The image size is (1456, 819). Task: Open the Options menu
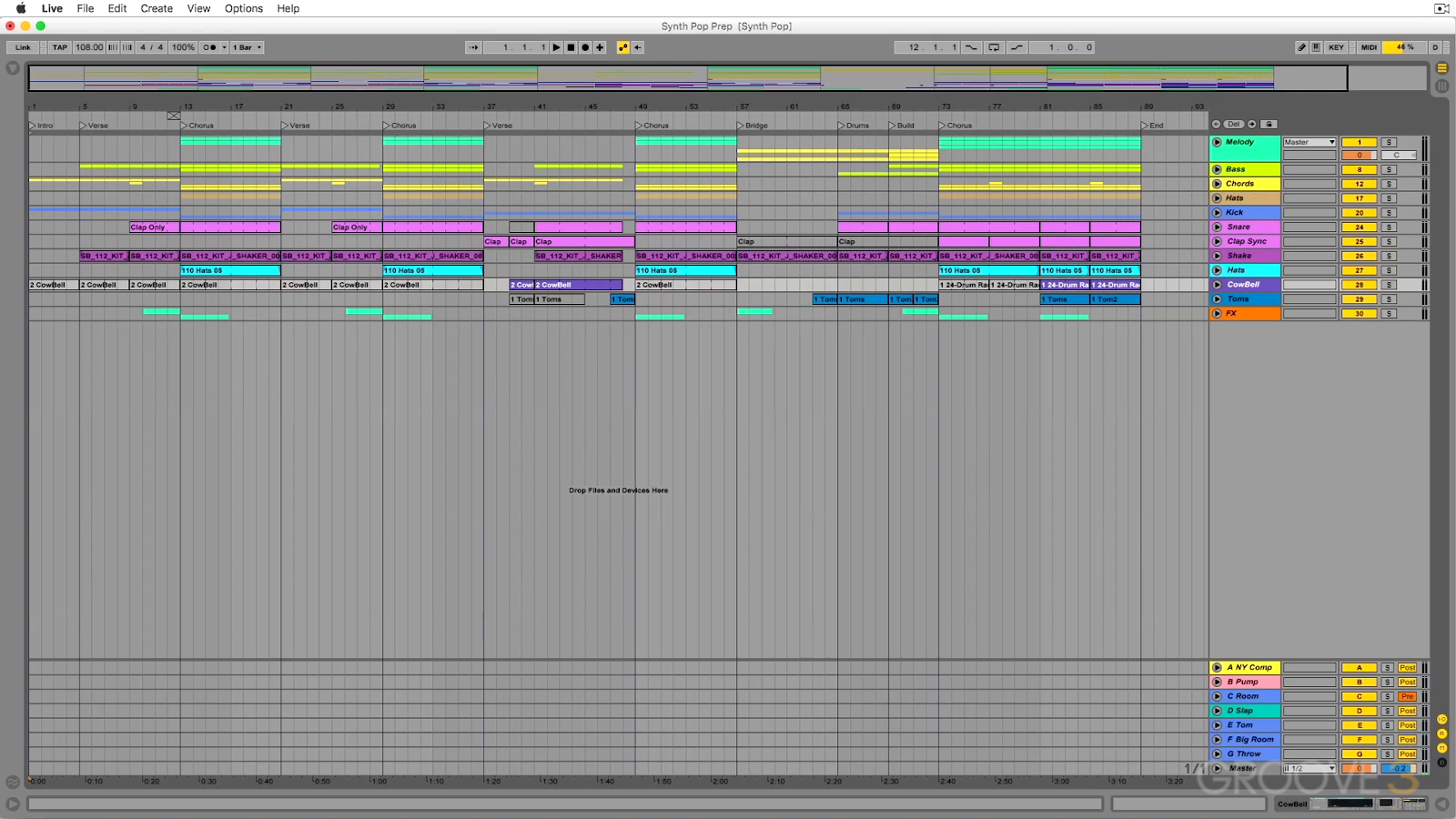pos(244,8)
